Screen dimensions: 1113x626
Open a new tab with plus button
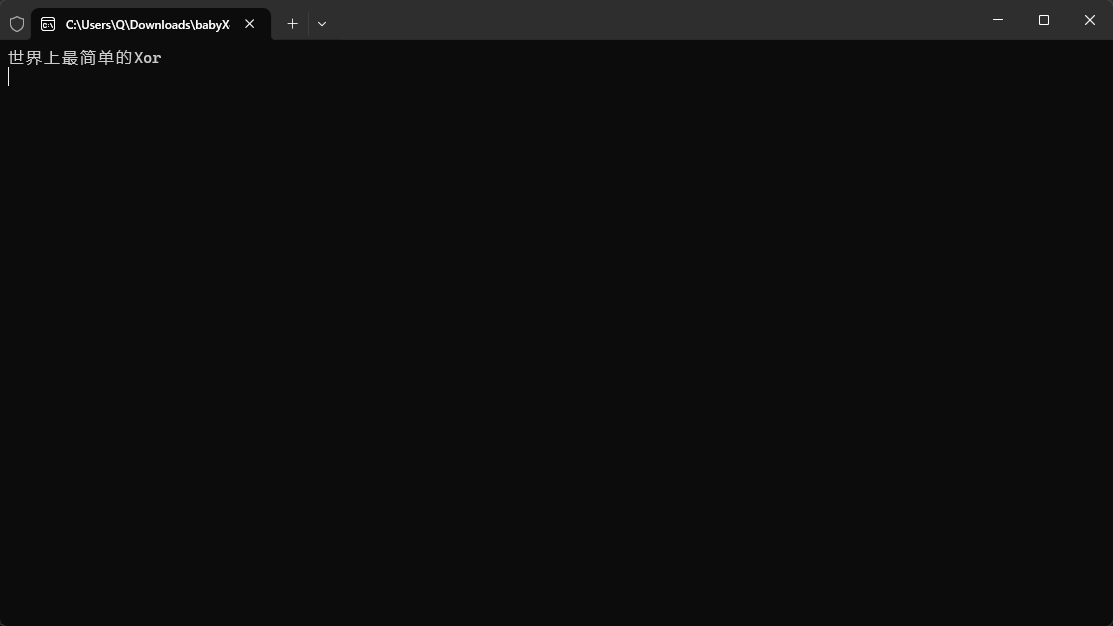tap(292, 24)
